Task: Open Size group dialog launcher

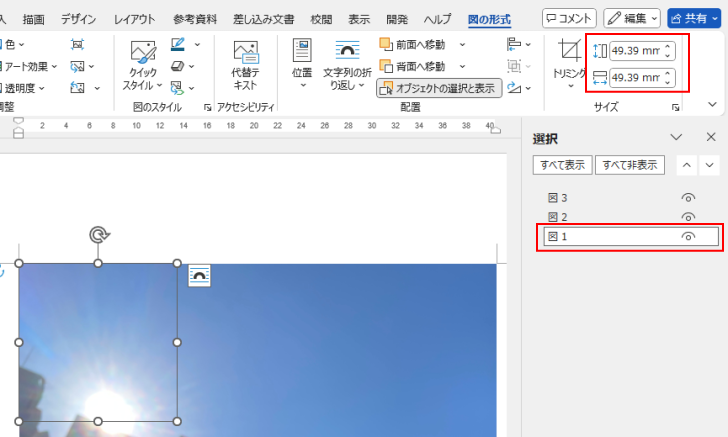Action: pos(676,108)
